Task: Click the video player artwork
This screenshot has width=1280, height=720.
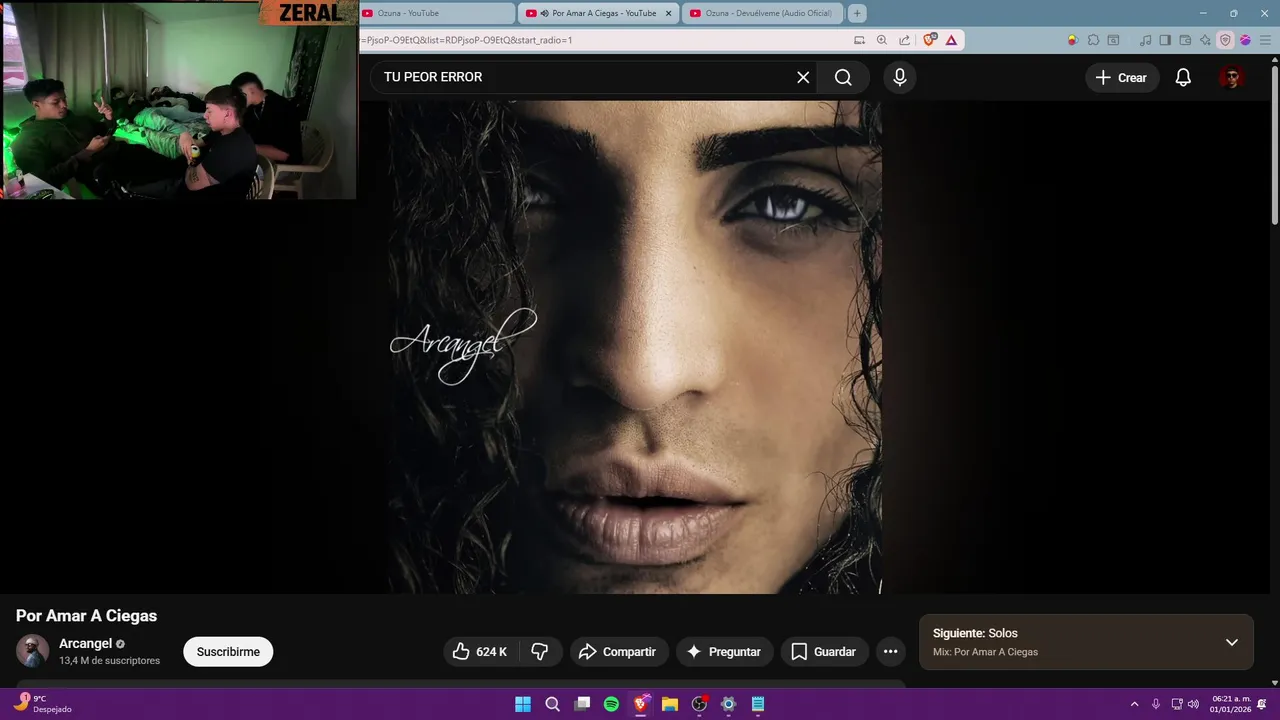Action: [634, 346]
